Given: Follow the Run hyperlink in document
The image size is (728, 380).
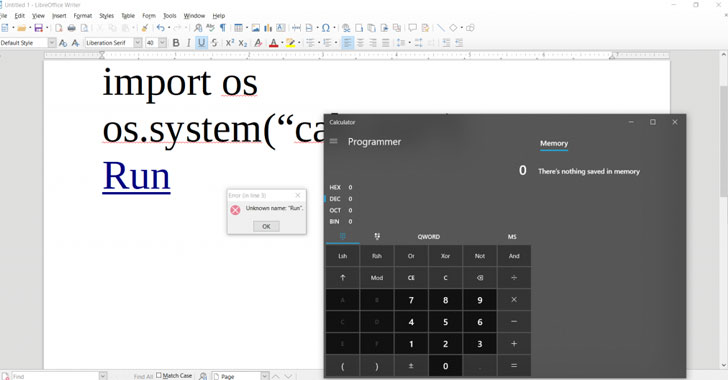Looking at the screenshot, I should pos(136,176).
